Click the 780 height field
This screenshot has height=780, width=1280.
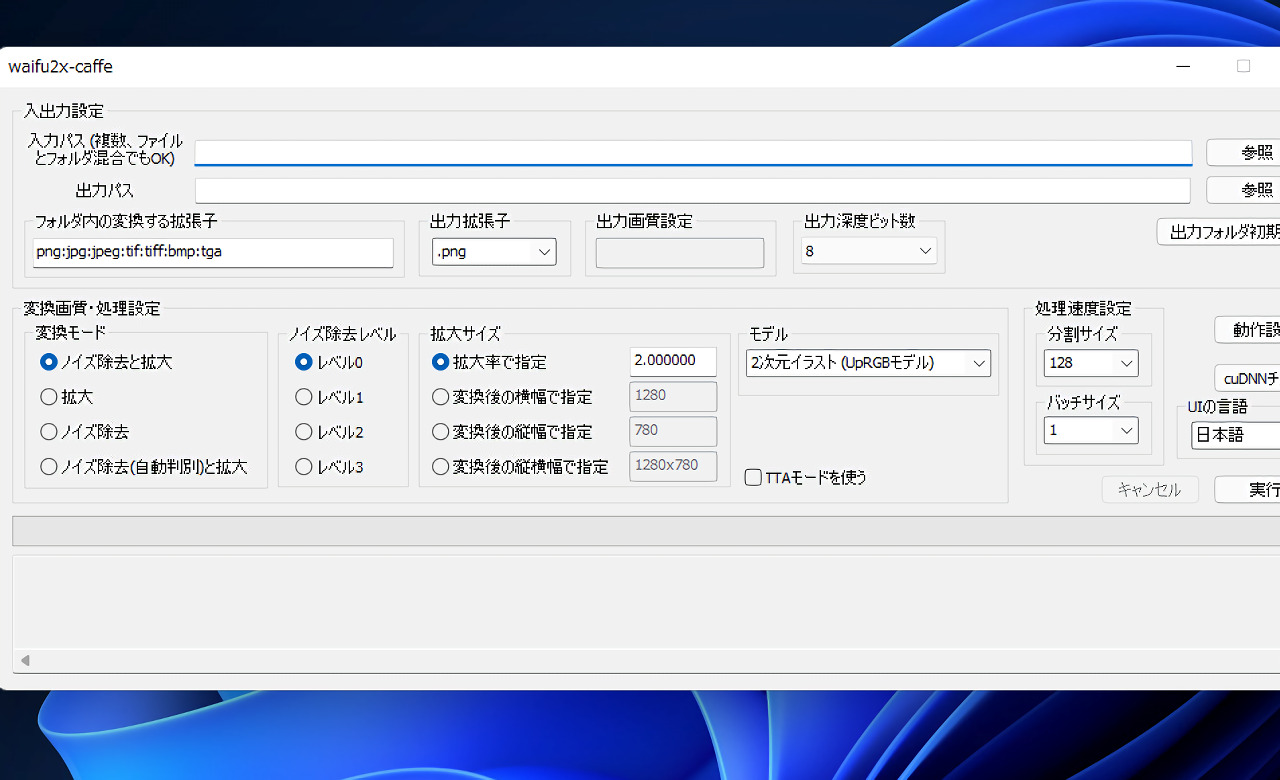coord(673,431)
